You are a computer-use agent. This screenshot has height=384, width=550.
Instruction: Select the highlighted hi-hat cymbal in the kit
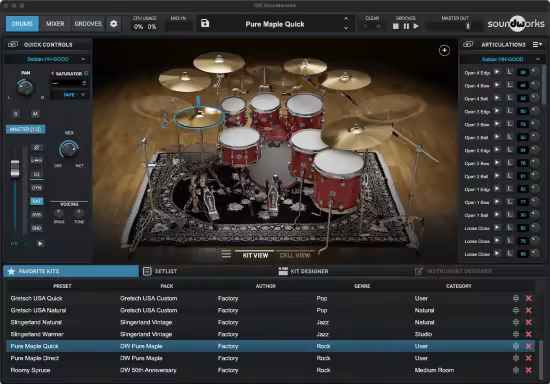point(199,117)
